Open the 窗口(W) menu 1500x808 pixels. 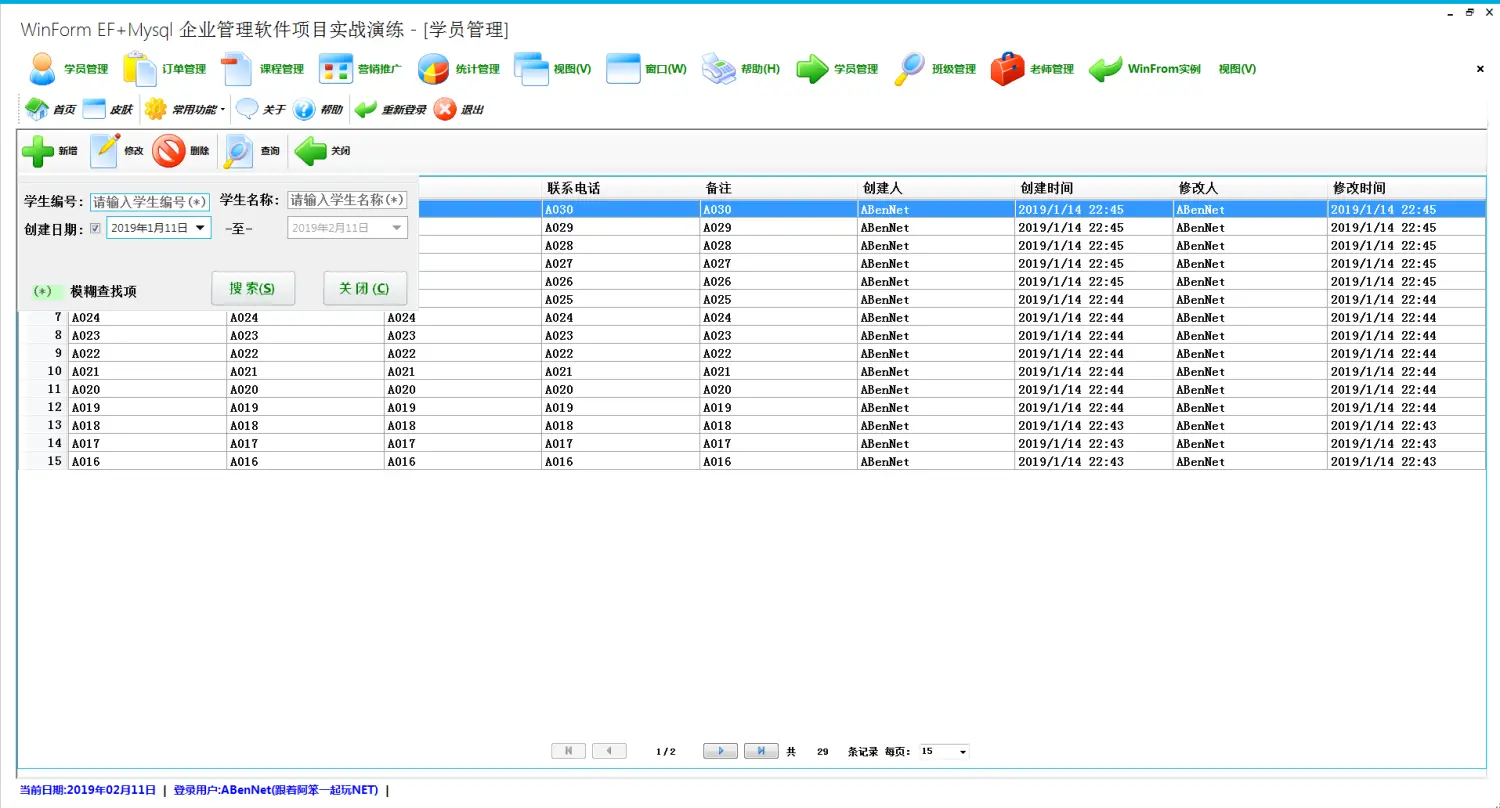click(x=648, y=69)
